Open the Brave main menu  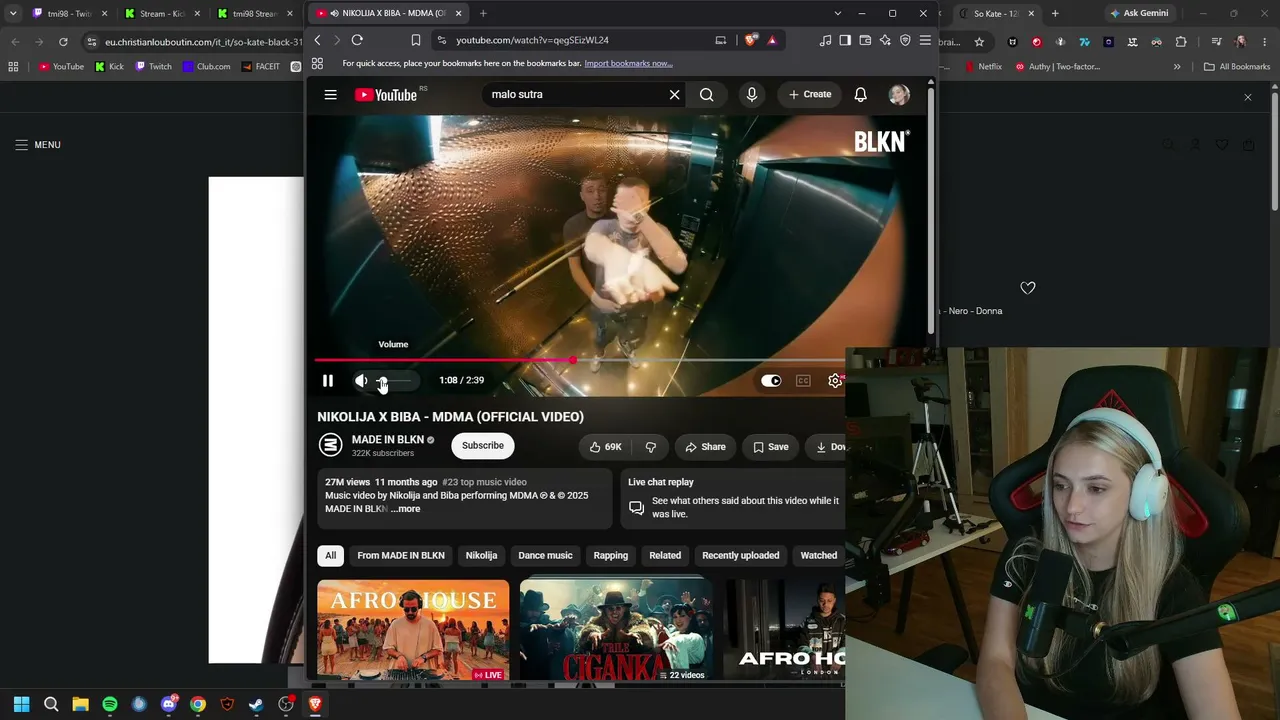[925, 40]
